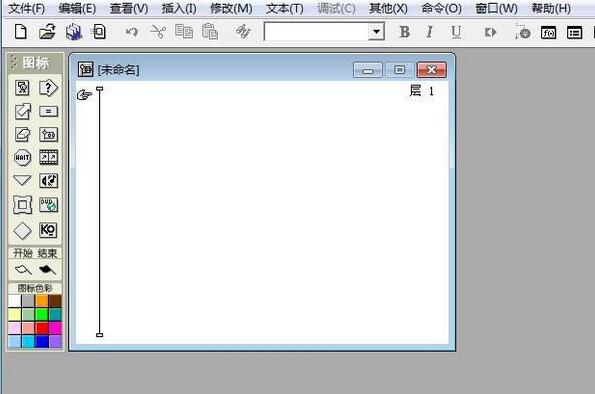Open the 文件(F) menu
Screen dimensions: 595x394
(27, 8)
